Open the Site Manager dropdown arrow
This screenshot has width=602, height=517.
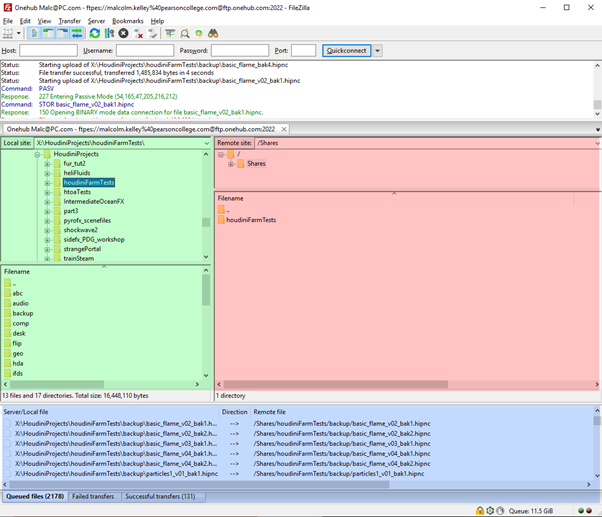(18, 34)
